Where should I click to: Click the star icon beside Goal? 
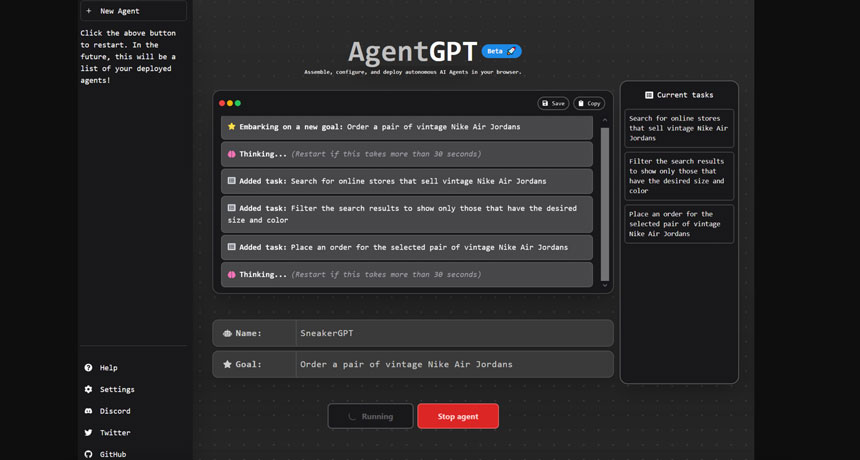[x=227, y=364]
